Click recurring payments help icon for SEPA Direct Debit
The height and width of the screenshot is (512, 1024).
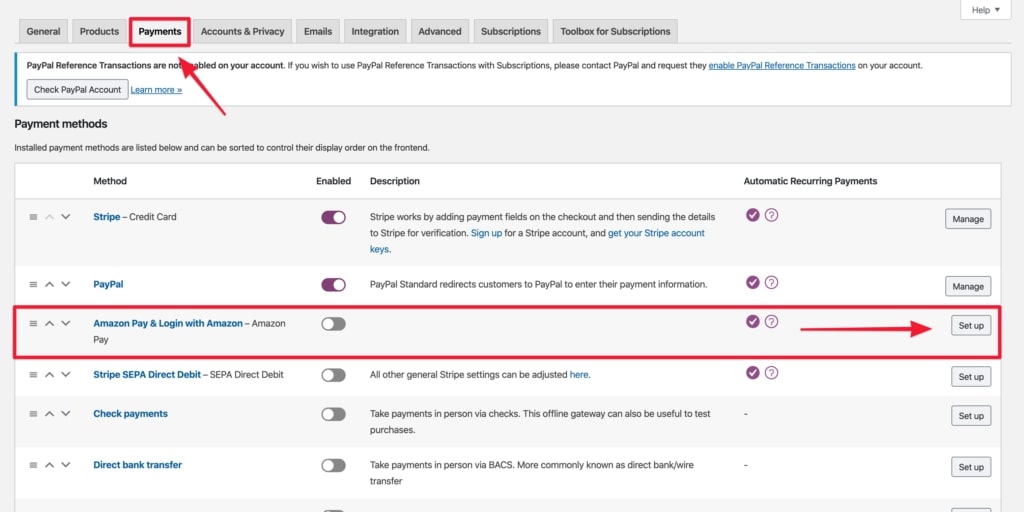pyautogui.click(x=771, y=373)
